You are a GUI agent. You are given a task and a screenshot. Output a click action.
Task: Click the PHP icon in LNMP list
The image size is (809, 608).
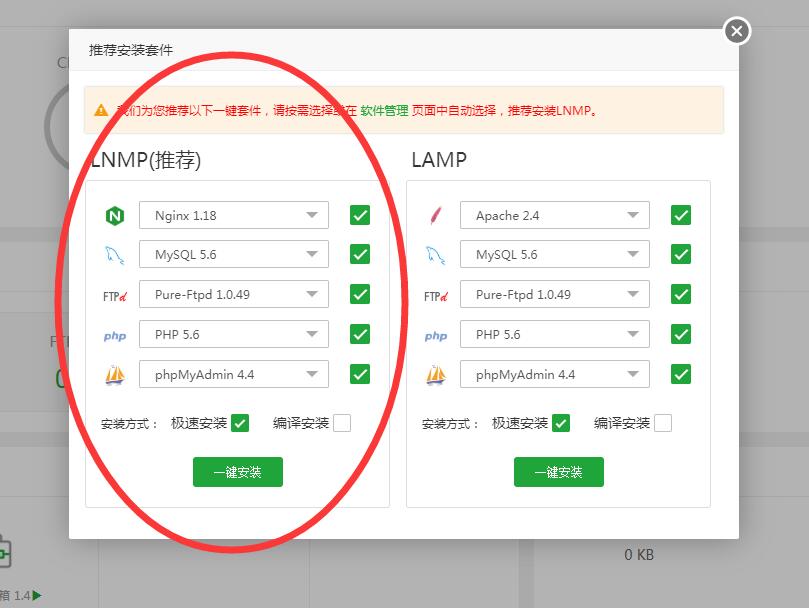point(114,335)
